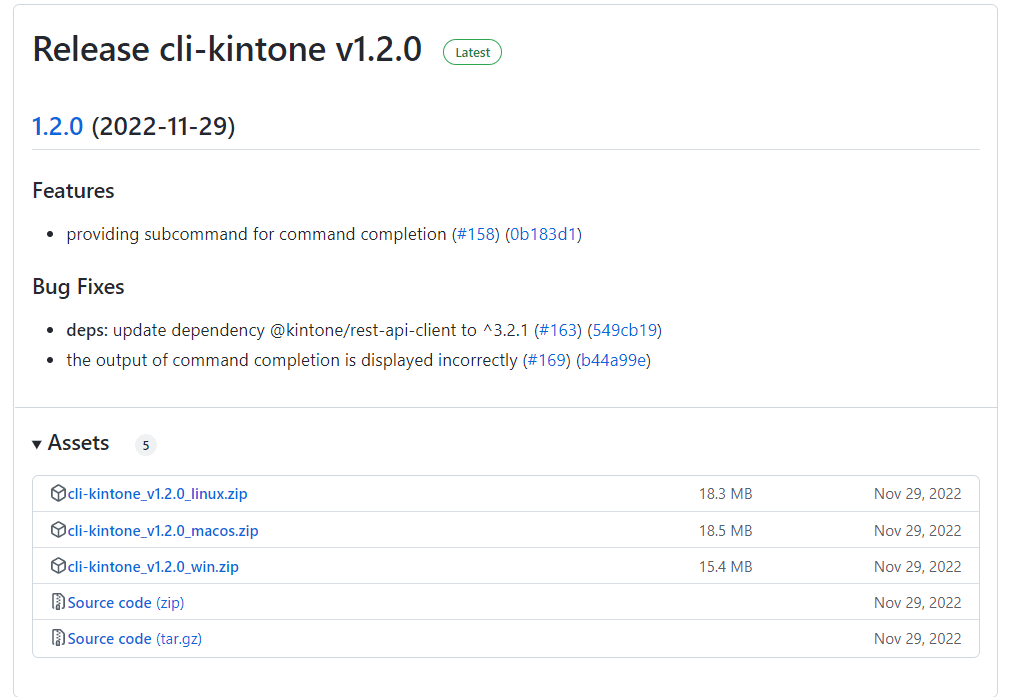Click the package icon beside cli-kintone_v1.2.0_macos.zip
Viewport: 1032px width, 697px height.
coord(58,530)
